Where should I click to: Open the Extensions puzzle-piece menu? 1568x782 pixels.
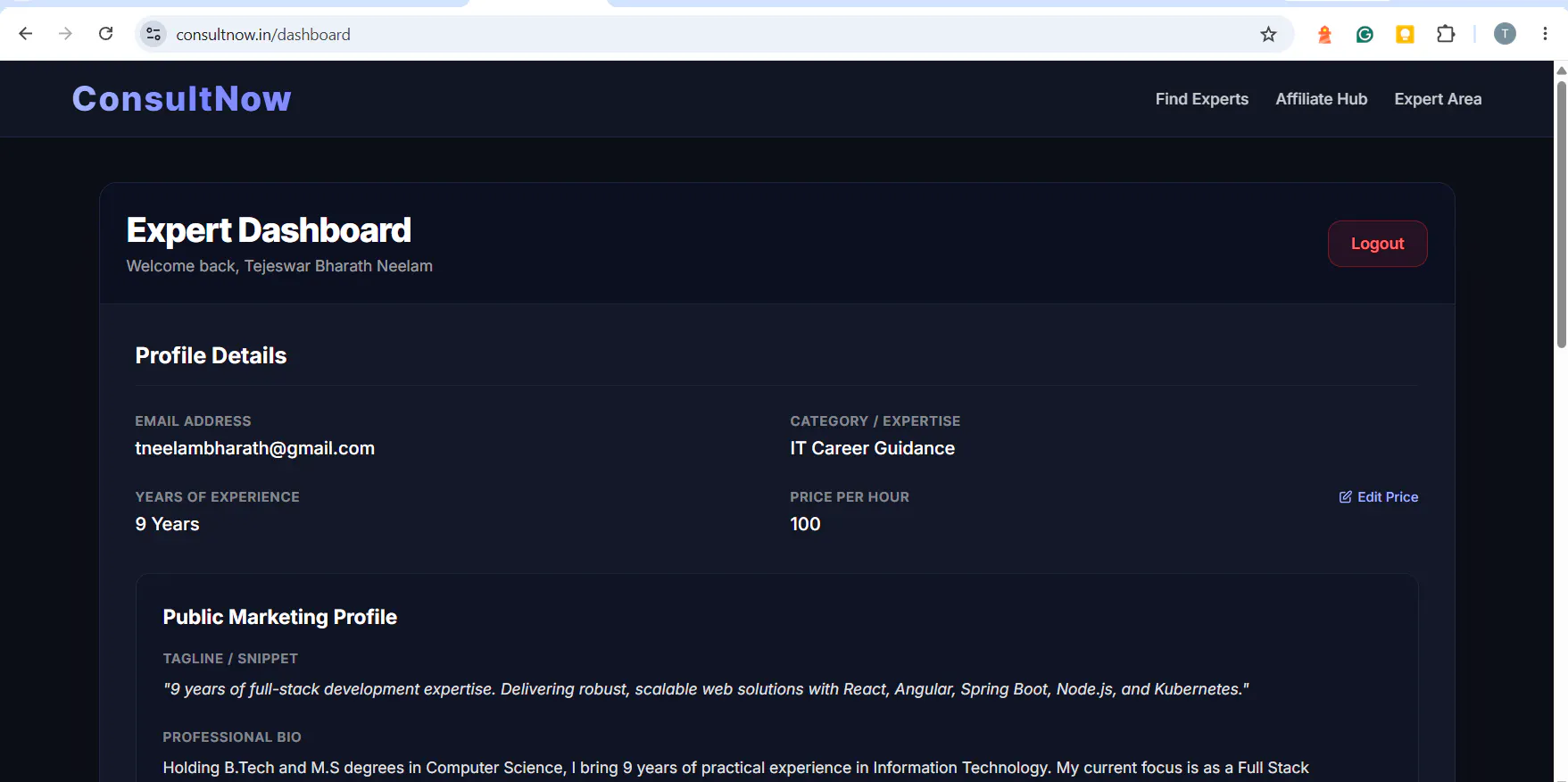pyautogui.click(x=1446, y=34)
